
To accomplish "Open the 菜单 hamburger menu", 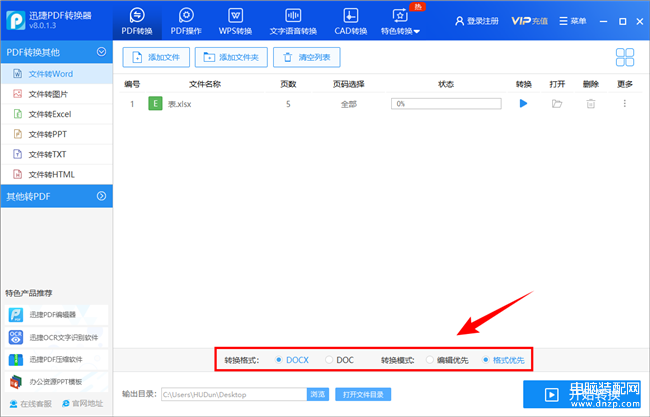I will pos(573,21).
